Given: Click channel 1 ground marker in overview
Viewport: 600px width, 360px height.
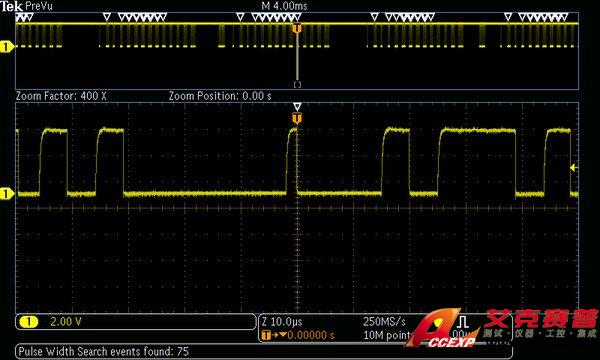Looking at the screenshot, I should coord(6,47).
